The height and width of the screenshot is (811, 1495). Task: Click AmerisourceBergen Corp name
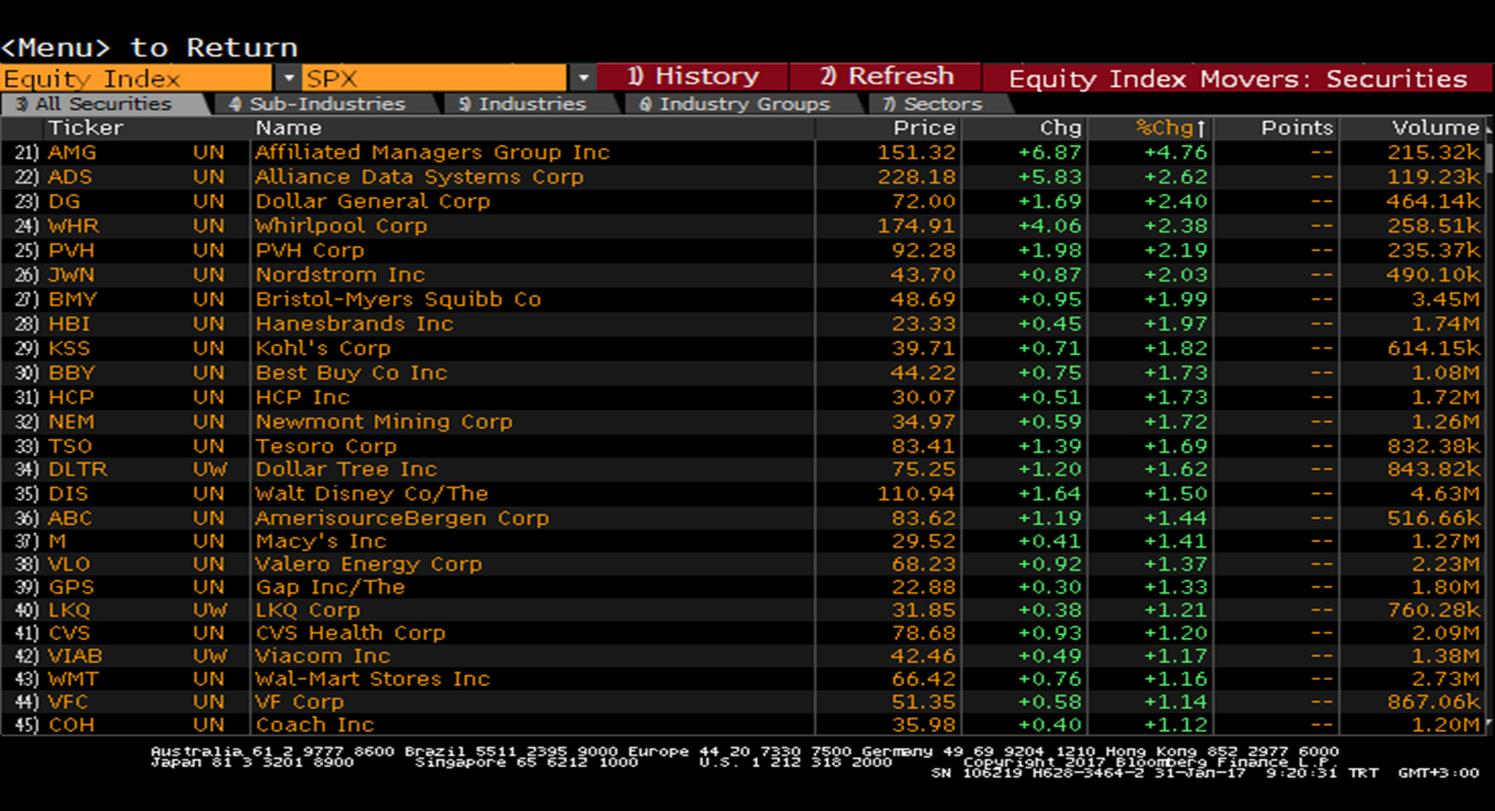(402, 518)
